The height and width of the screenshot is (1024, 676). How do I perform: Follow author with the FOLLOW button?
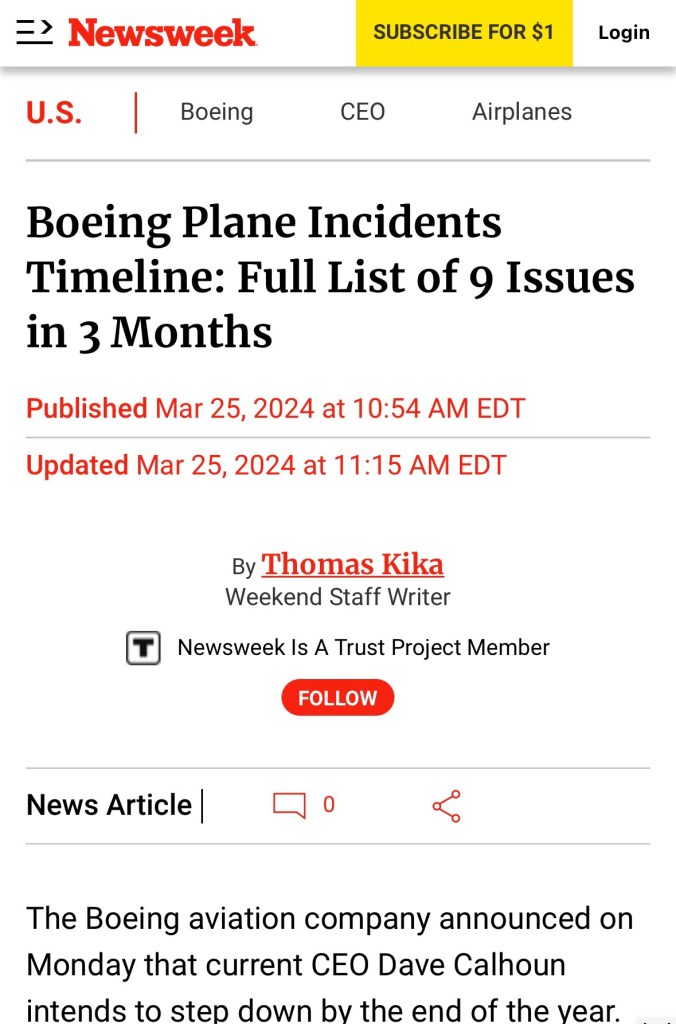coord(337,698)
